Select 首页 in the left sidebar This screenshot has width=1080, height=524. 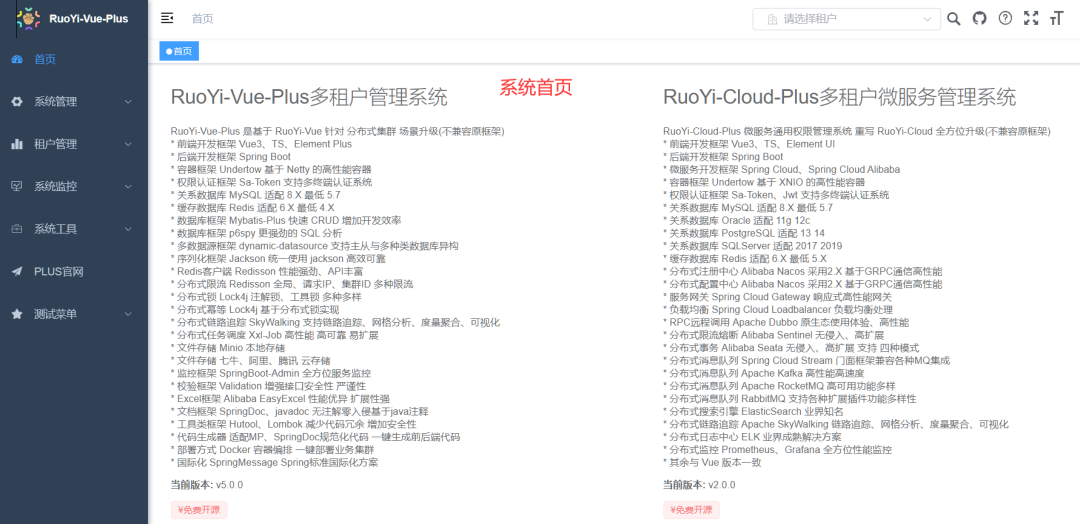coord(45,59)
